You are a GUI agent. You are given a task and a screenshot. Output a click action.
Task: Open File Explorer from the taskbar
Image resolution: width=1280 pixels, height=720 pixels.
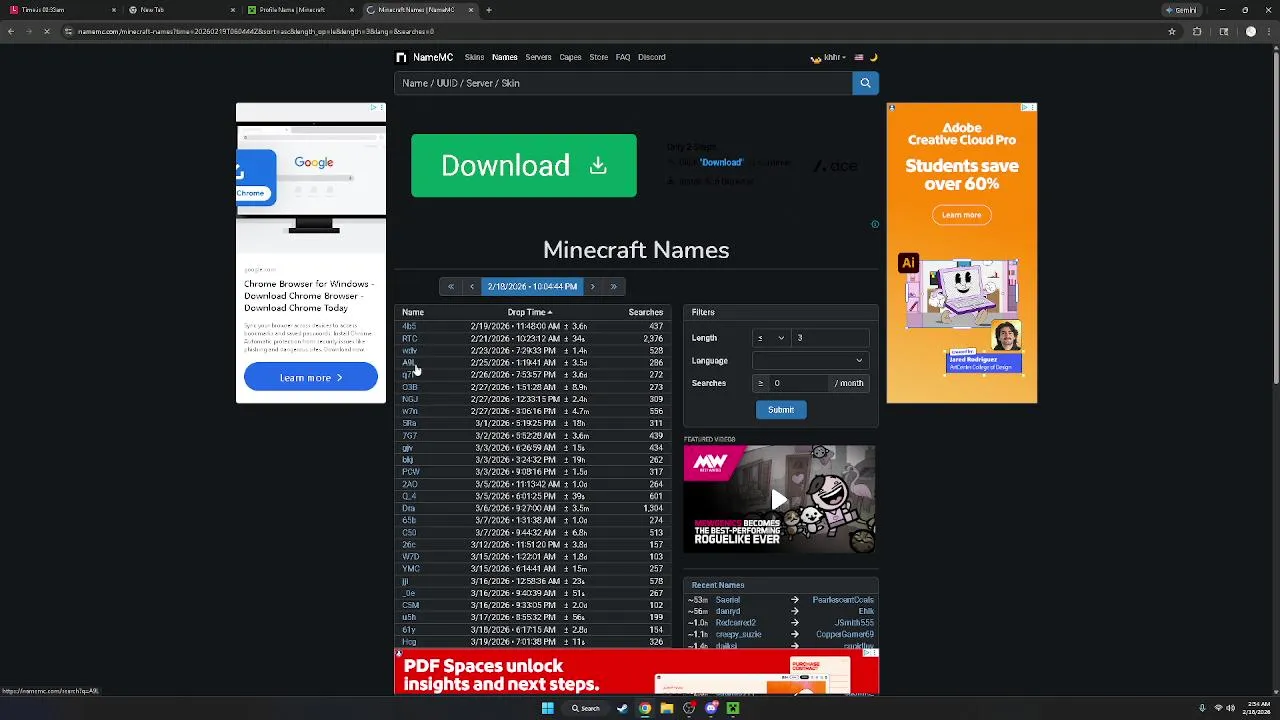pyautogui.click(x=667, y=708)
